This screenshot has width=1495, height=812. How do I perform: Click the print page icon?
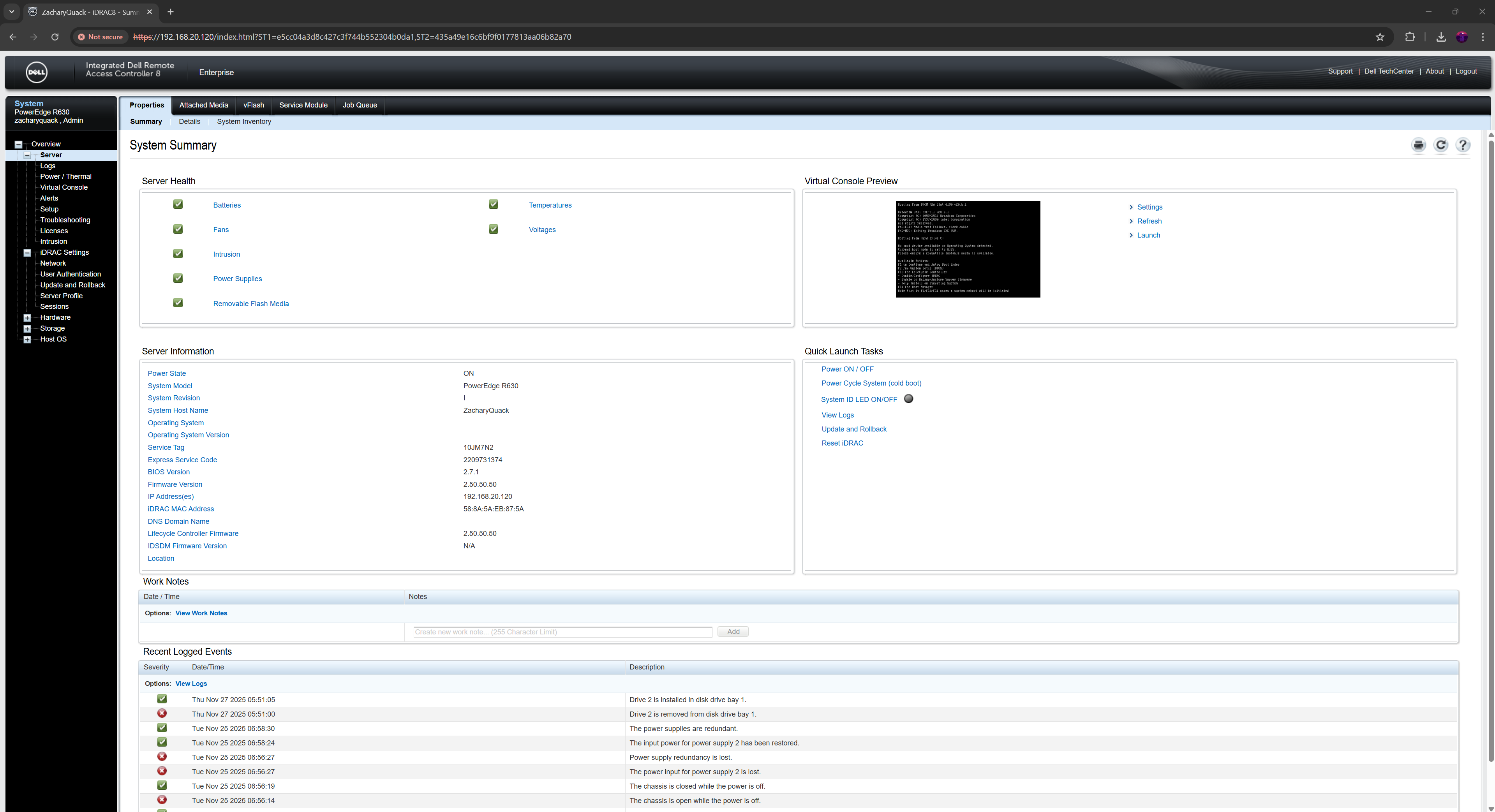click(x=1418, y=145)
